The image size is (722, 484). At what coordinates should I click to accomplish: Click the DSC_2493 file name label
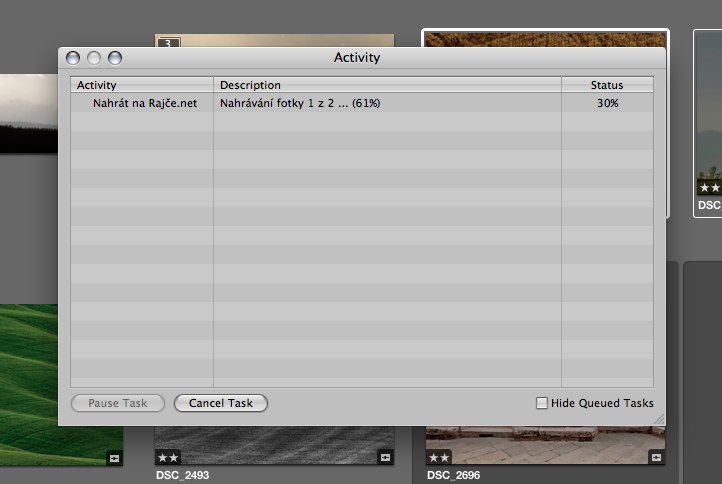(182, 475)
